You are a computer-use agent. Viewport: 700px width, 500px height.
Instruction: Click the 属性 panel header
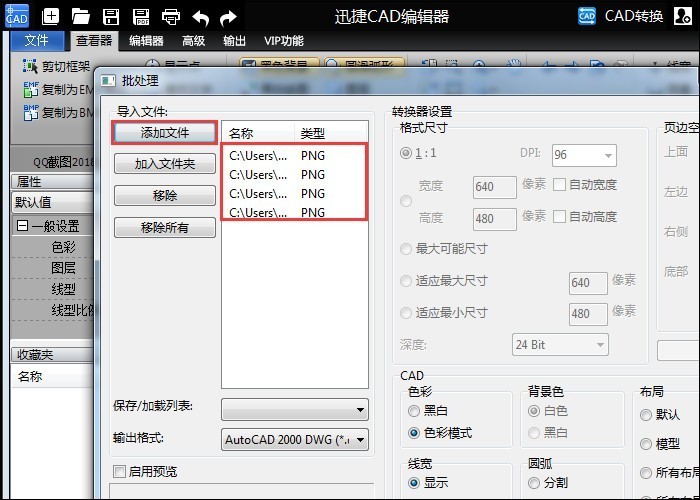(53, 182)
